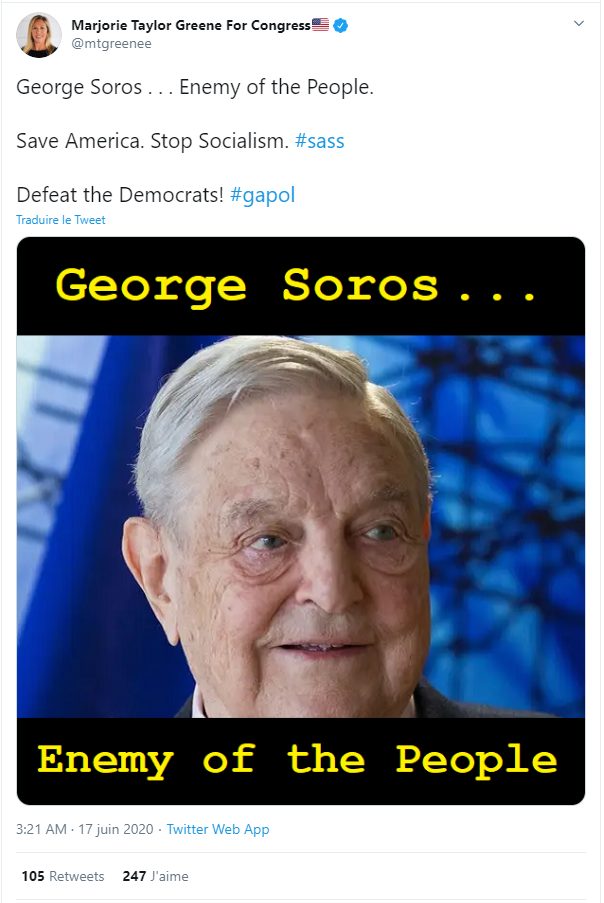Click the blue verified badge icon
Image resolution: width=604 pixels, height=903 pixels.
(x=340, y=25)
